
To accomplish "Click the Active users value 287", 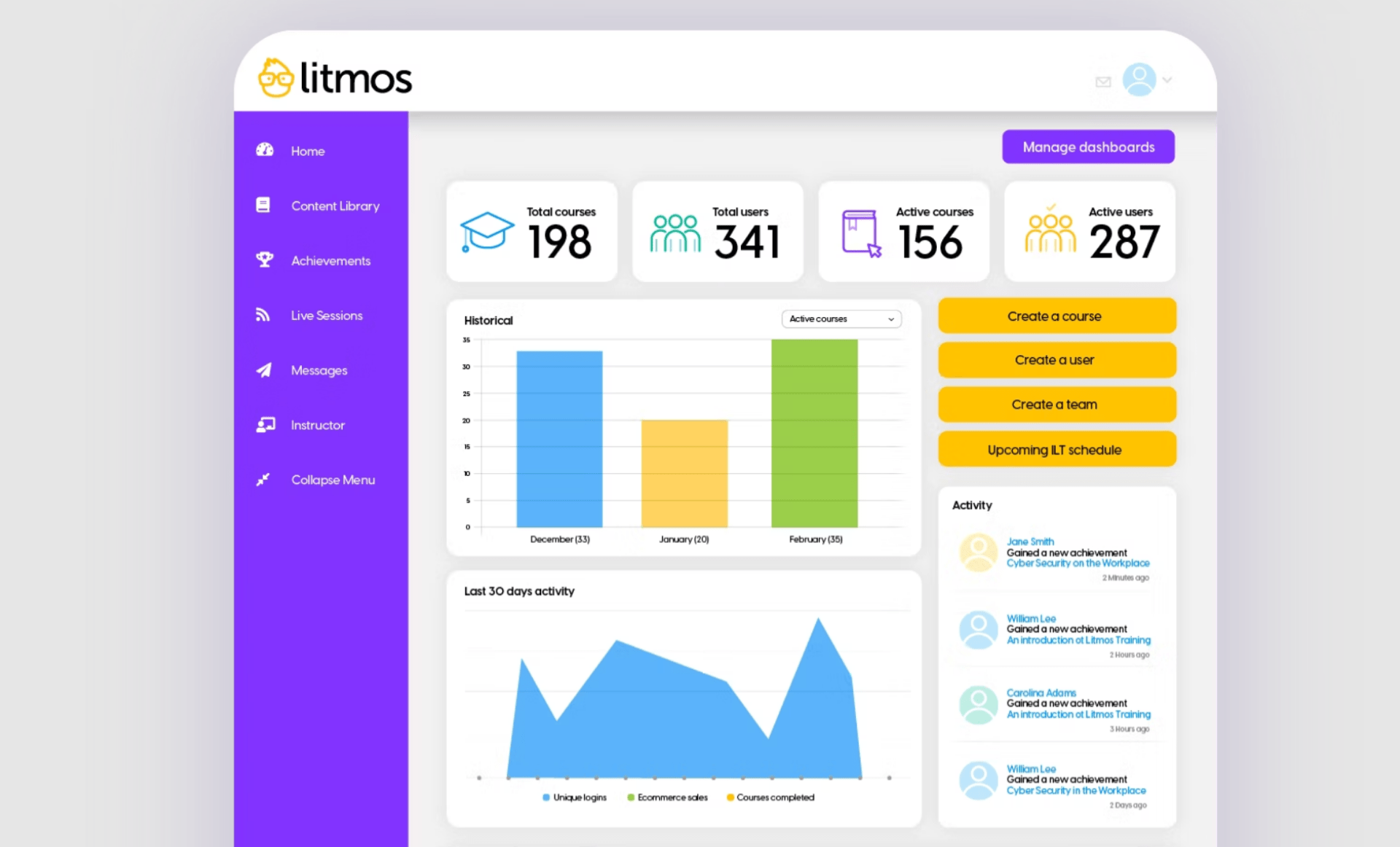I will pos(1124,242).
